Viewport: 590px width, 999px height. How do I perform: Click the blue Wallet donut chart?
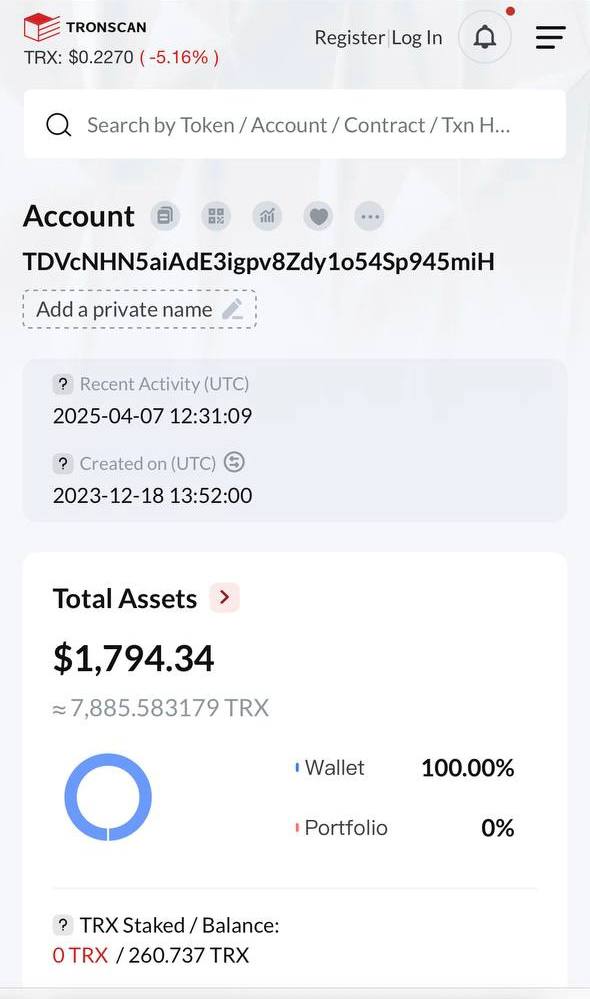[108, 797]
